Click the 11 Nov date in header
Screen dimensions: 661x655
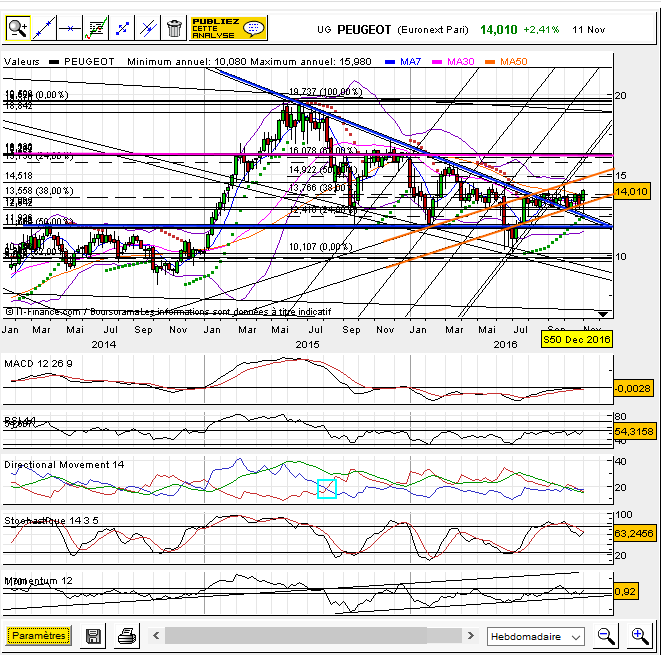coord(588,30)
